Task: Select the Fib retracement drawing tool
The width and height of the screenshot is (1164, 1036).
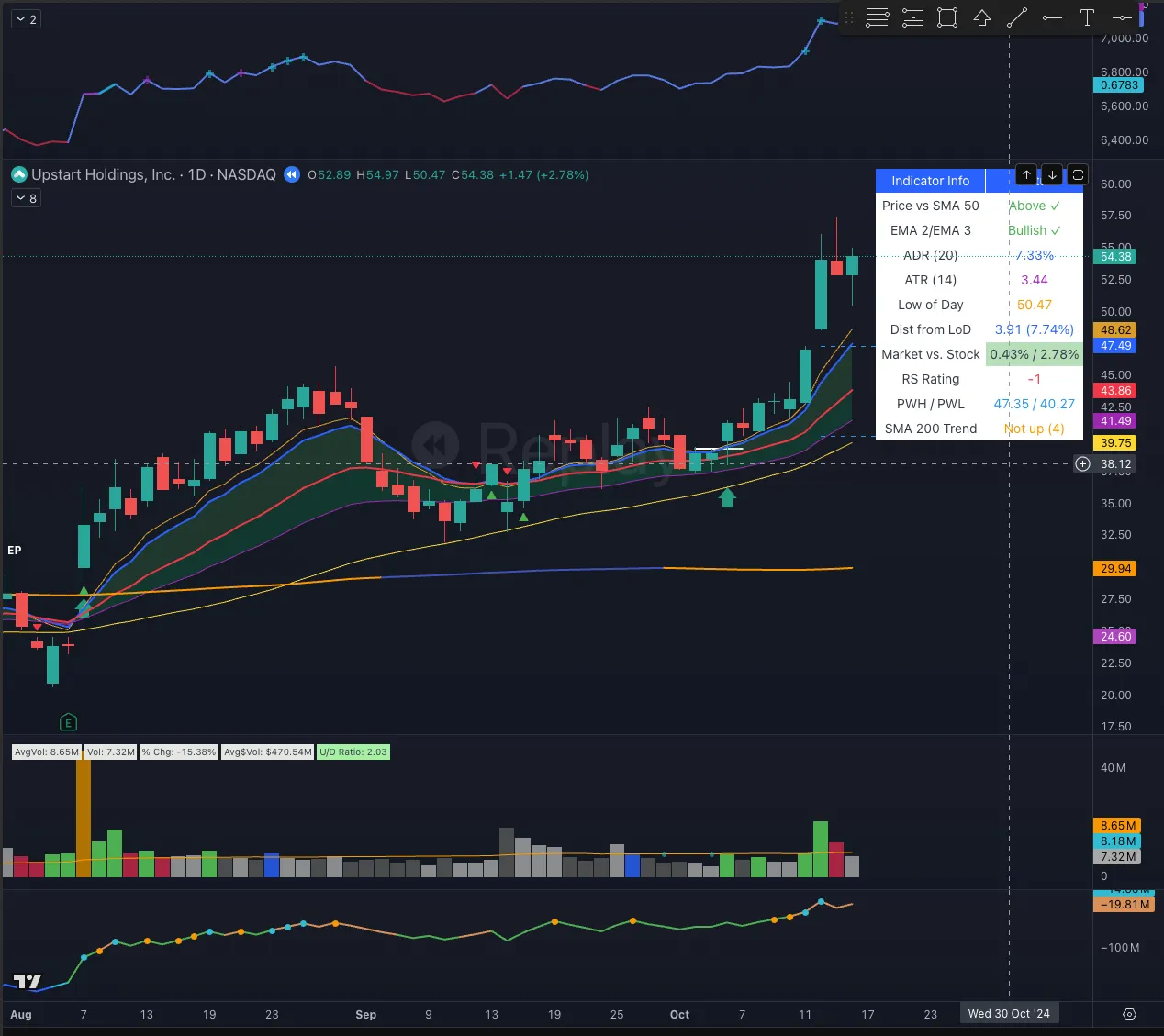Action: pos(878,17)
